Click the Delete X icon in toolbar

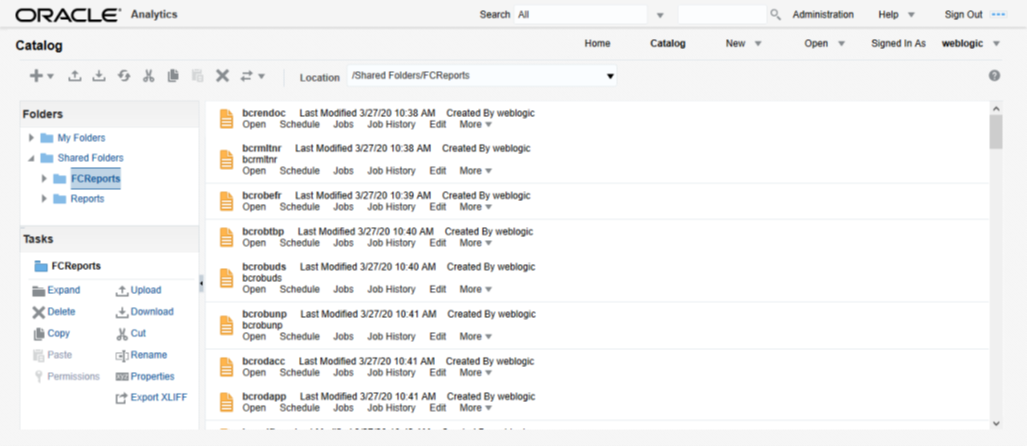223,76
